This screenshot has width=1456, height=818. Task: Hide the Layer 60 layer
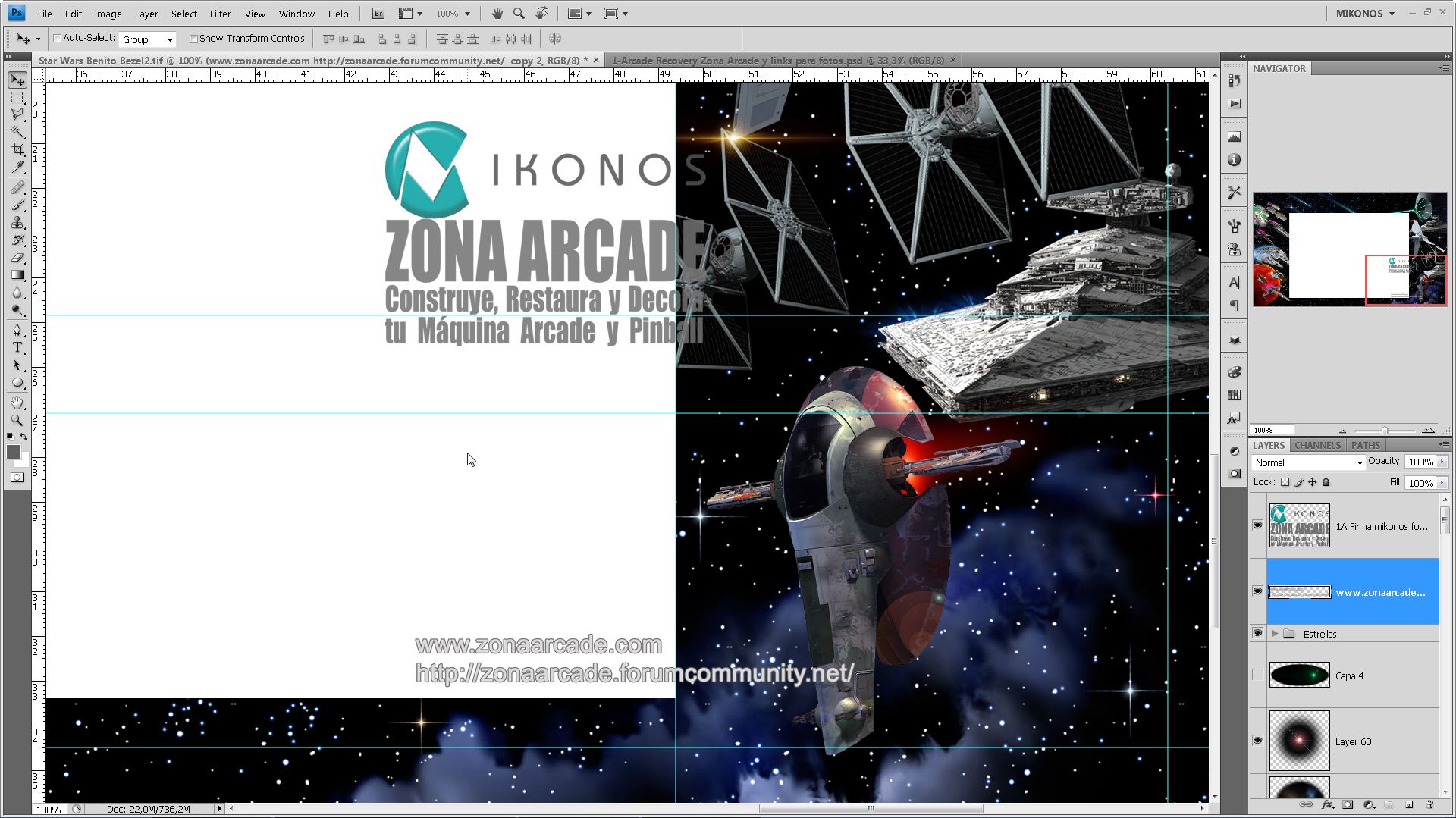1257,741
